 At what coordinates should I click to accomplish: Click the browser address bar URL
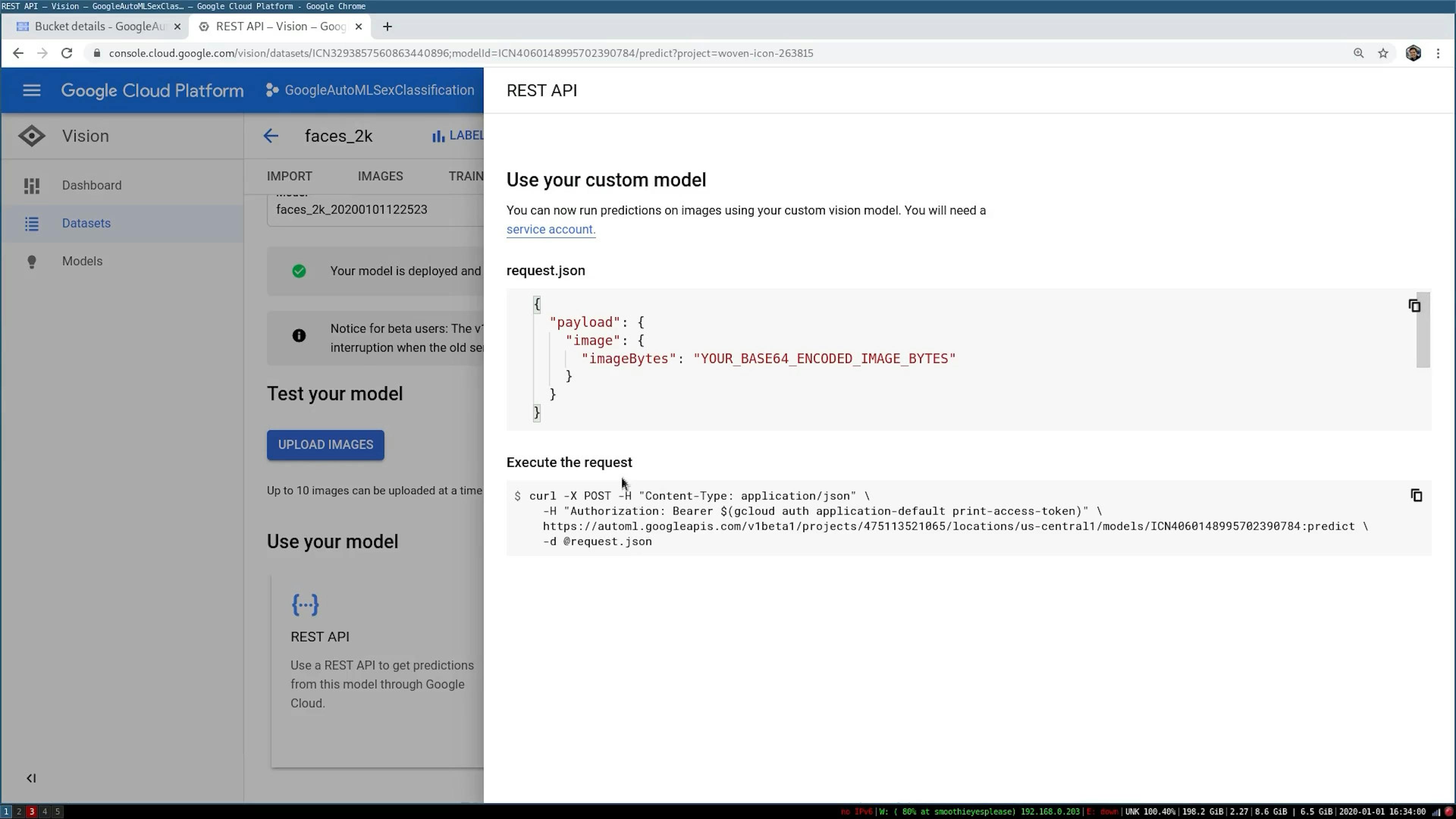(461, 53)
